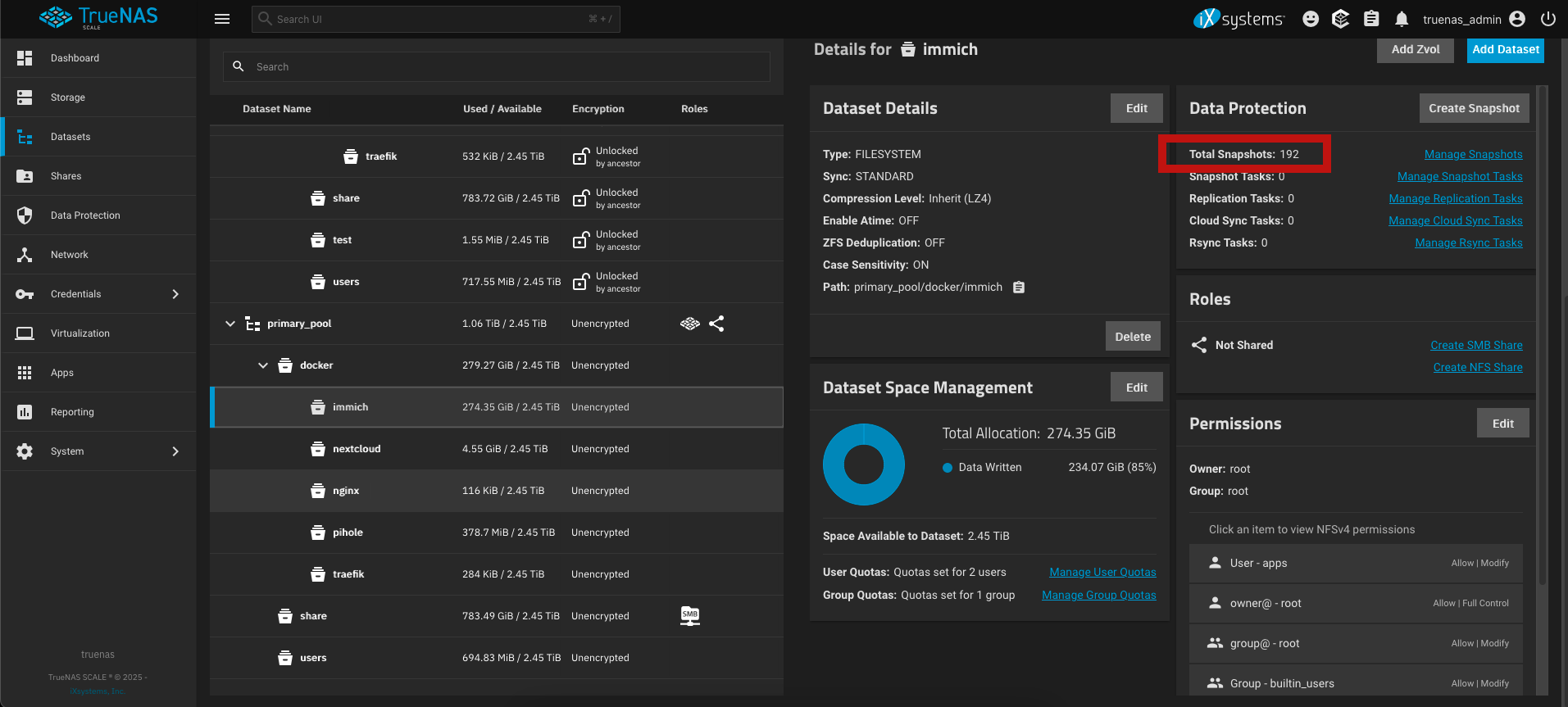Open the Datasets menu item
The height and width of the screenshot is (707, 1568).
pyautogui.click(x=98, y=137)
